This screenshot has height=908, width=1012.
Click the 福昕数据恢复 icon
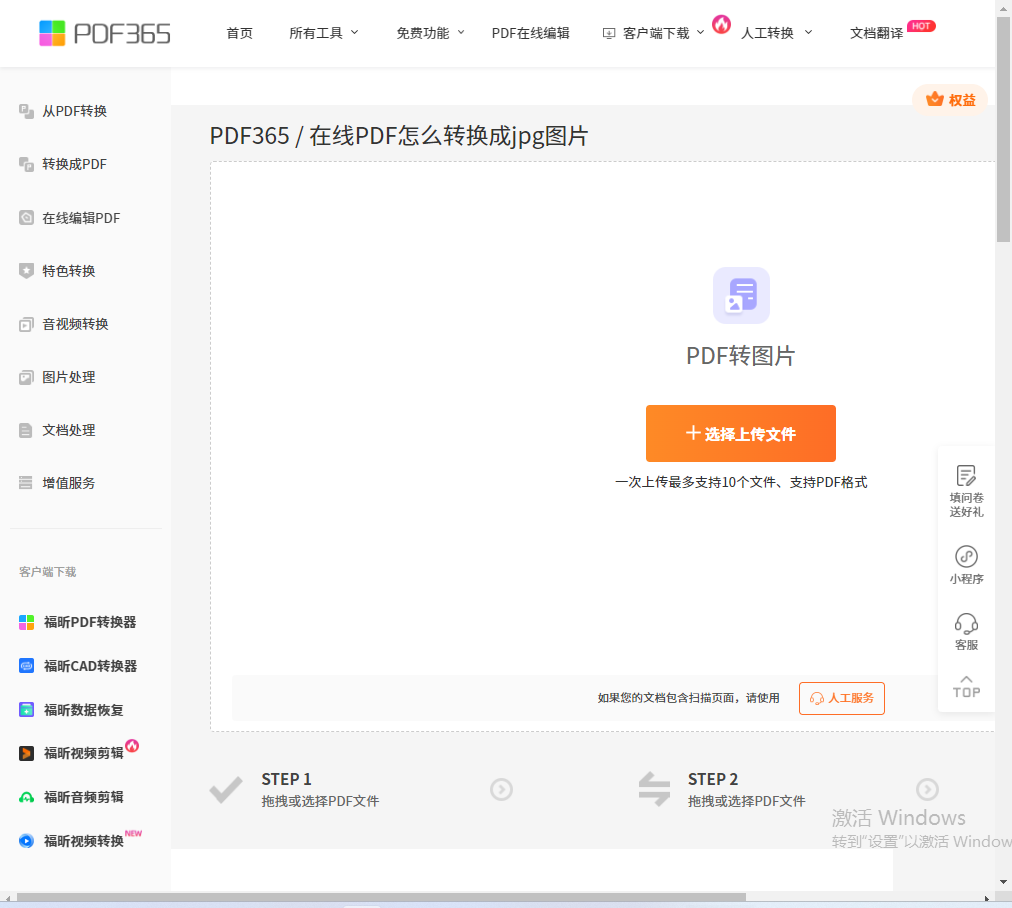click(x=26, y=710)
